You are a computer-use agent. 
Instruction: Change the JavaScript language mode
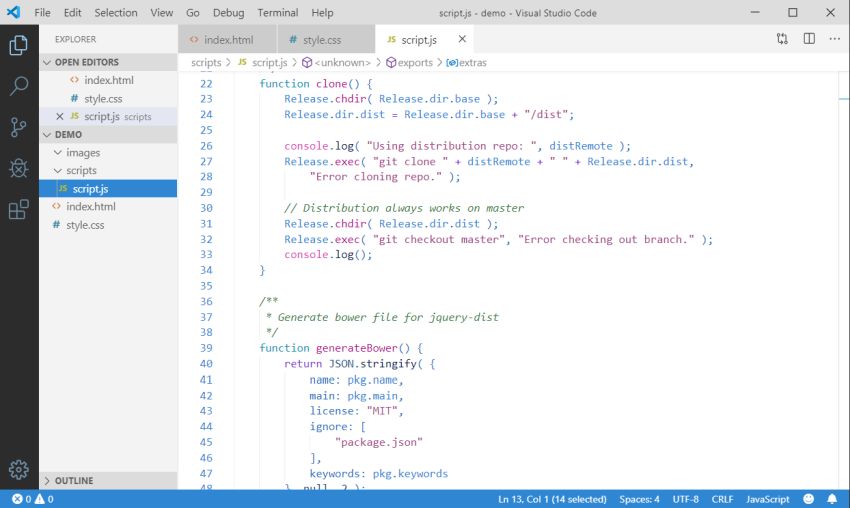point(768,498)
